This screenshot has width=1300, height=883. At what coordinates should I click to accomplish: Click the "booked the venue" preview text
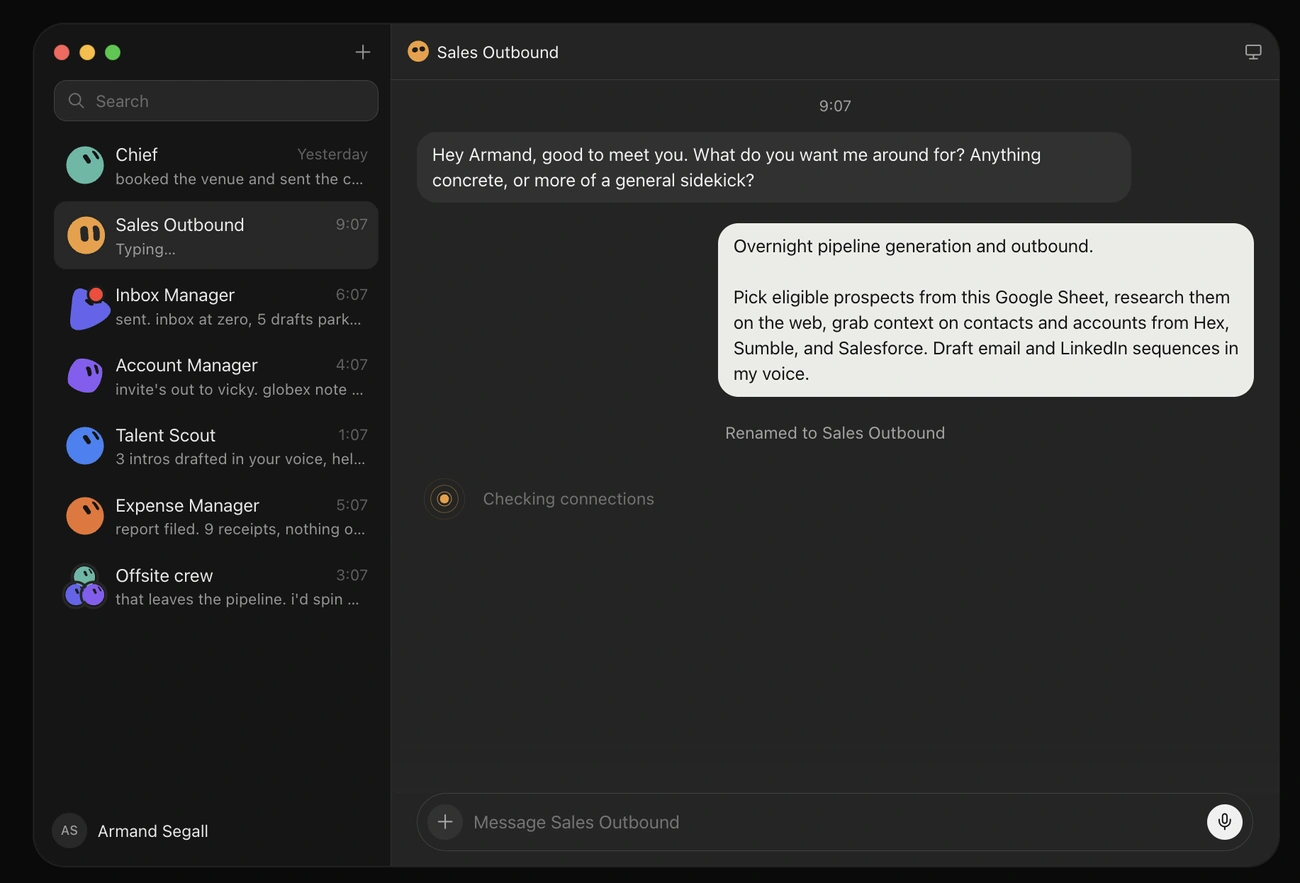(x=239, y=179)
